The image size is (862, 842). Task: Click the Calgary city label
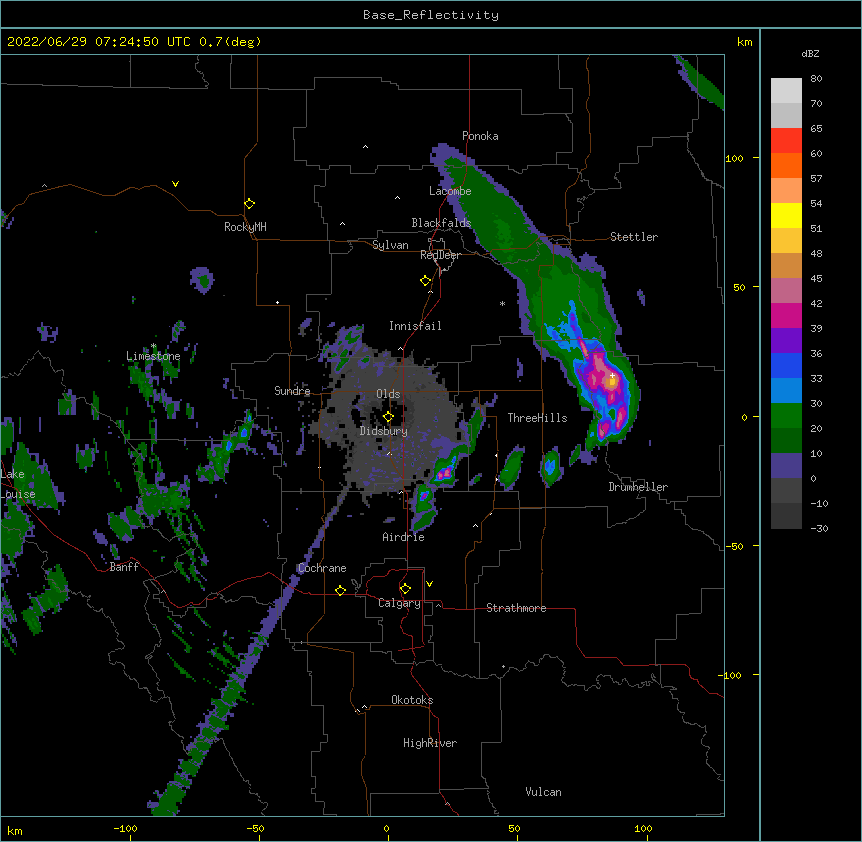tap(400, 603)
